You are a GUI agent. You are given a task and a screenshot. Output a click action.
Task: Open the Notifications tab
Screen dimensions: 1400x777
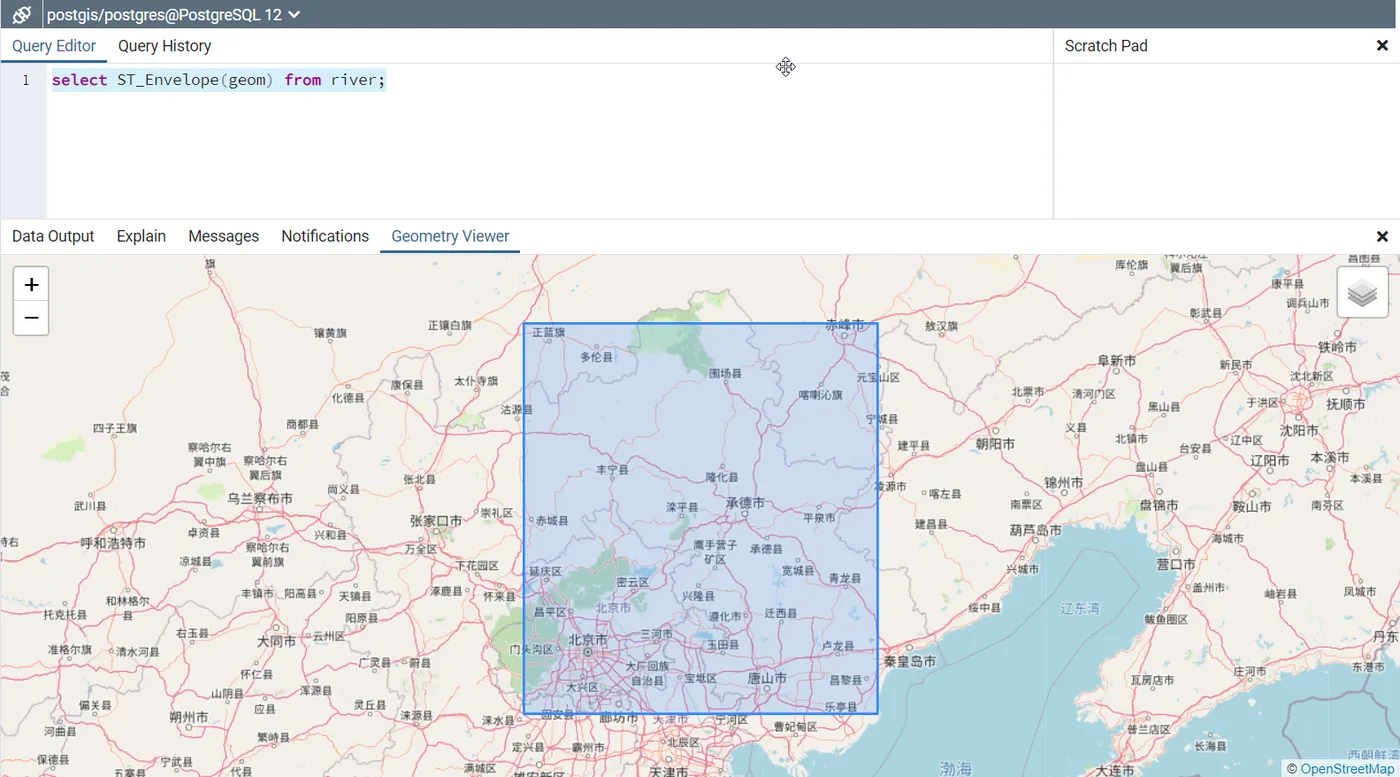[325, 236]
